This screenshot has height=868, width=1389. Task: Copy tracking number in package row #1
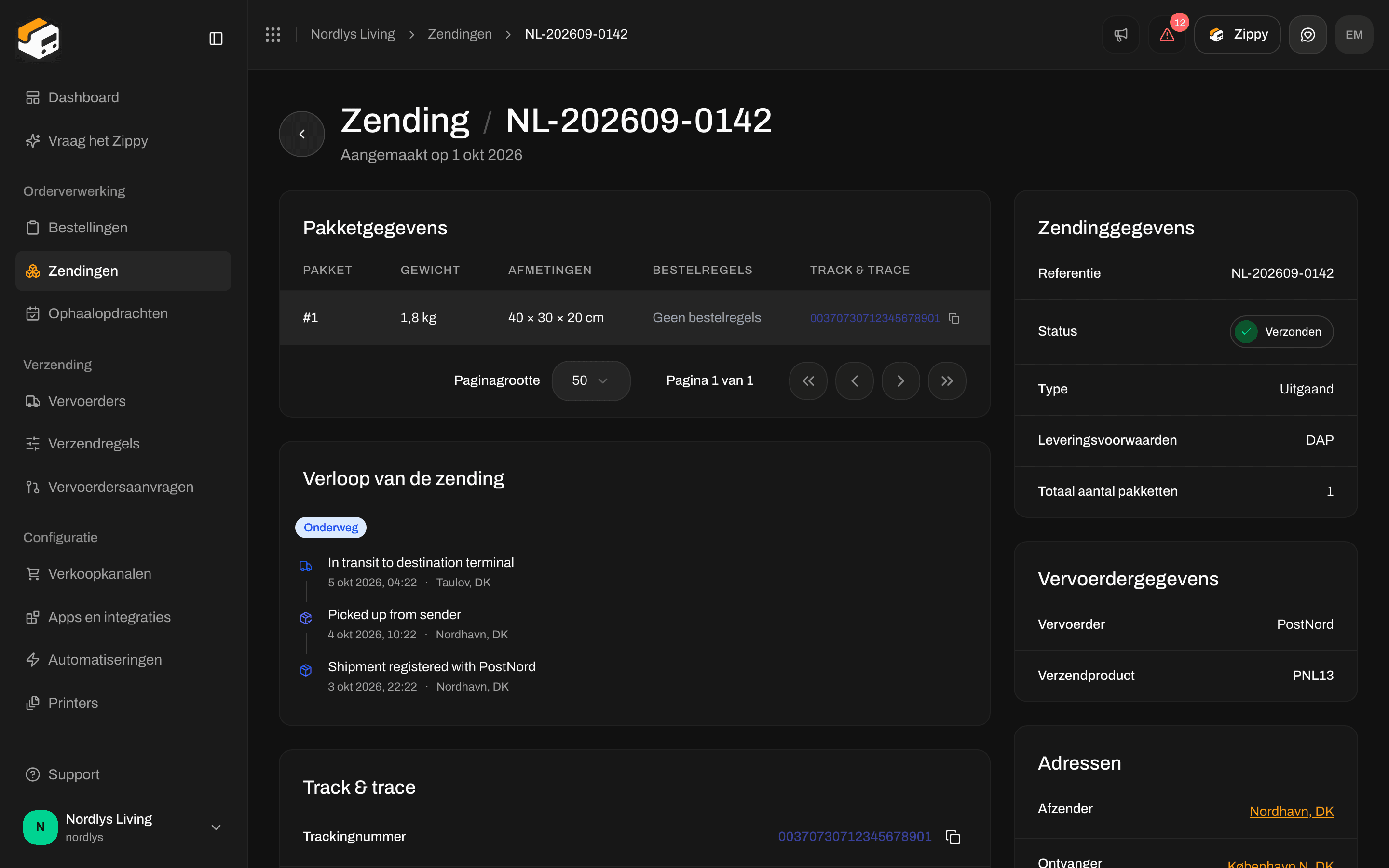(x=954, y=318)
